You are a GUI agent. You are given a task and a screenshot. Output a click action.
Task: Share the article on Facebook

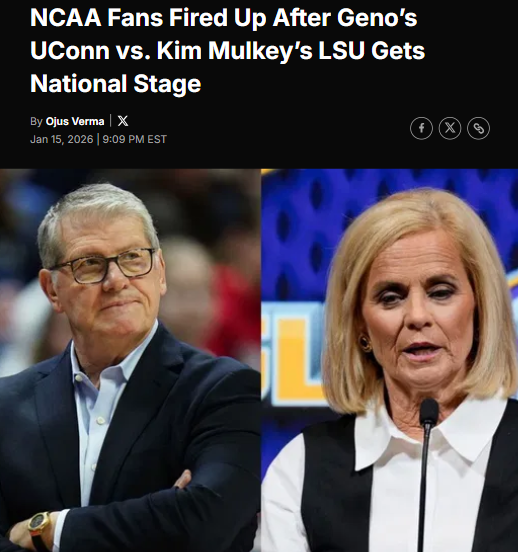(421, 128)
